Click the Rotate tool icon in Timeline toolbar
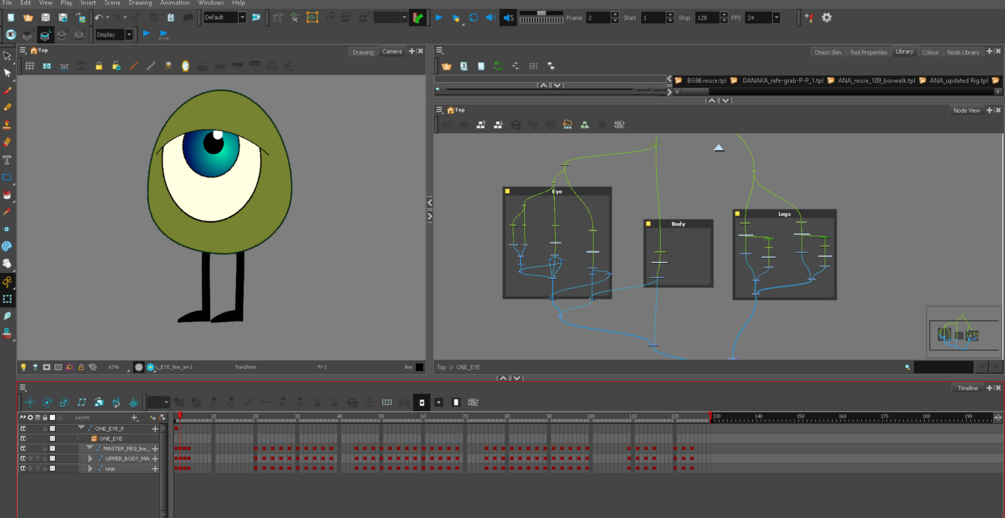The height and width of the screenshot is (518, 1005). [x=47, y=402]
